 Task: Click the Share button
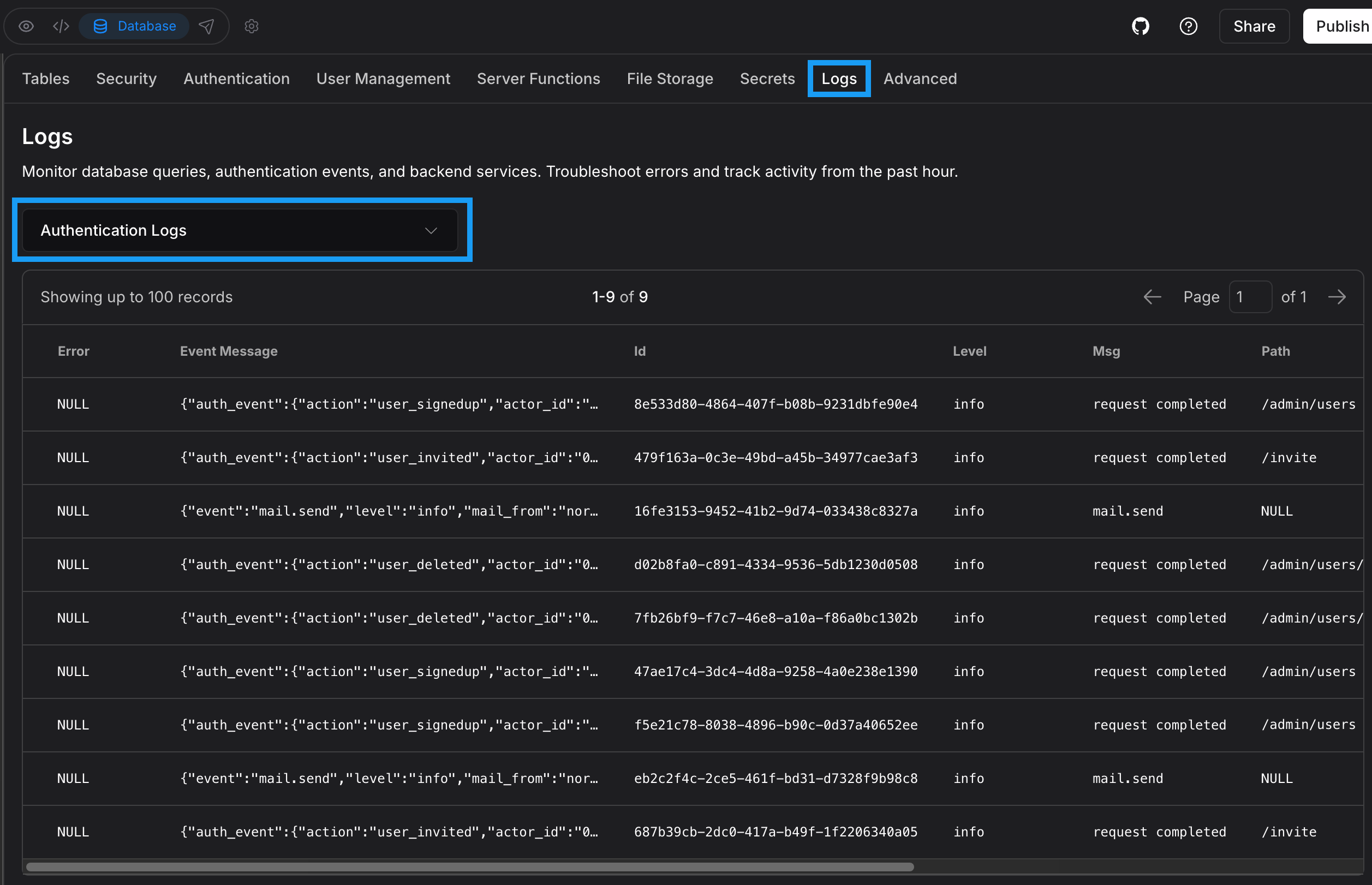[1254, 26]
